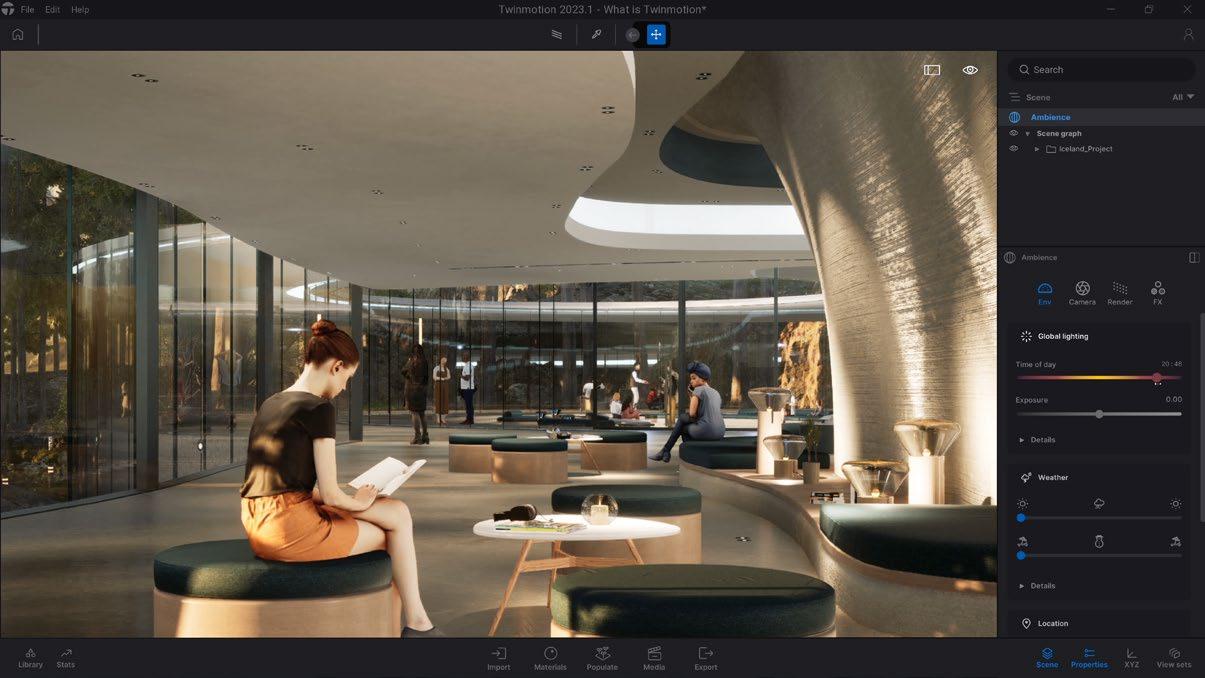
Task: Click the back arrow circle button
Action: pos(632,35)
